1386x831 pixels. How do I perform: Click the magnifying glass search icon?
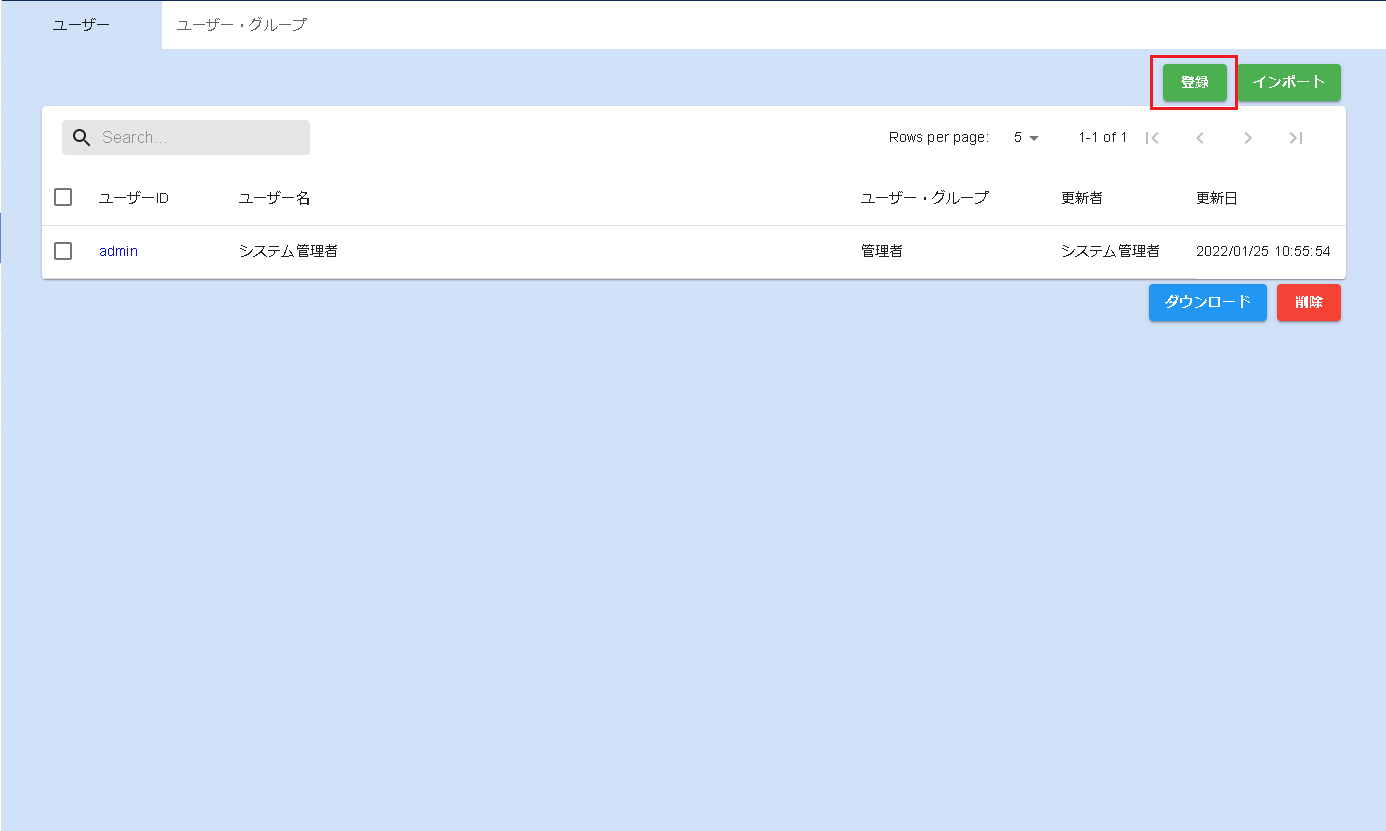(x=82, y=138)
